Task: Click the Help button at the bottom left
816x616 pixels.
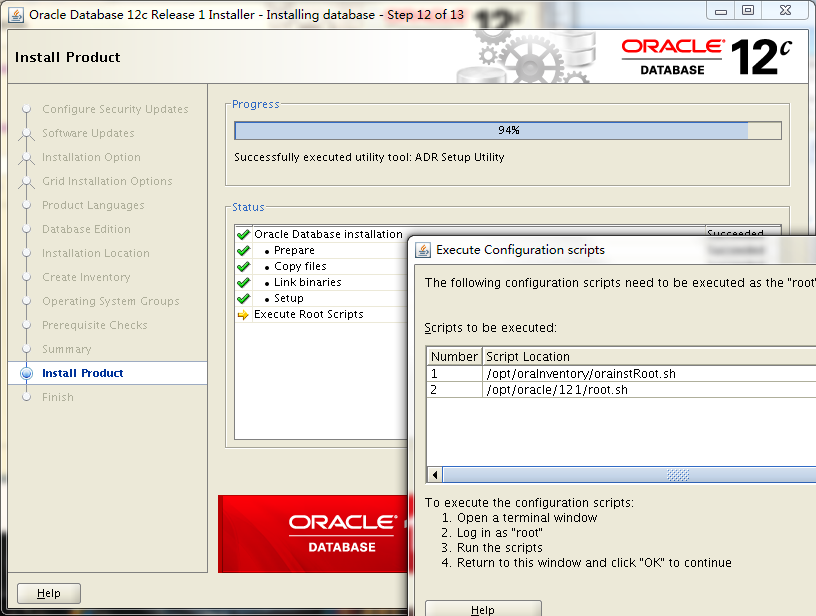Action: (x=48, y=592)
